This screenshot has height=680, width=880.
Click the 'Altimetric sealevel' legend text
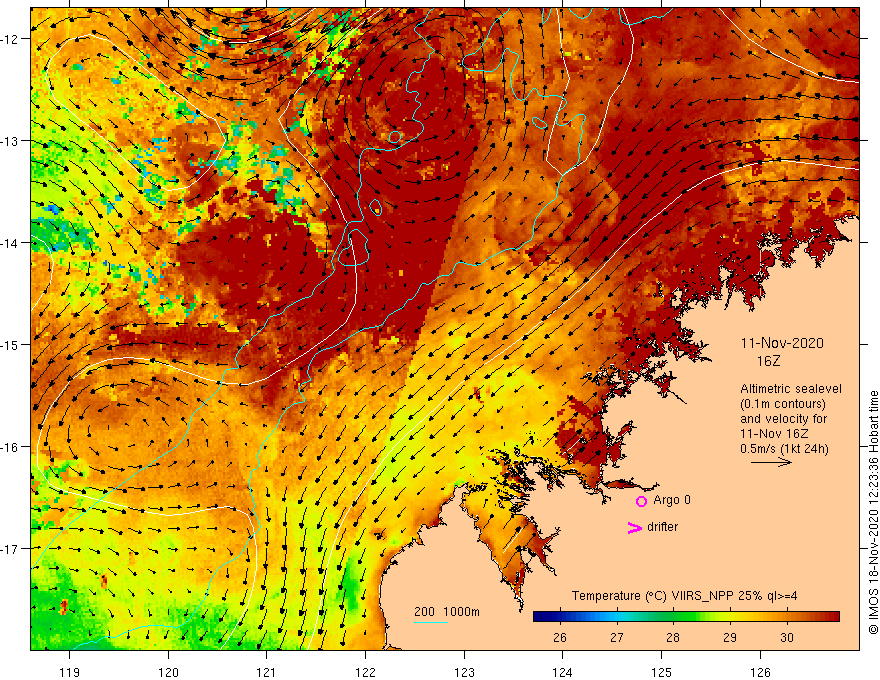791,389
